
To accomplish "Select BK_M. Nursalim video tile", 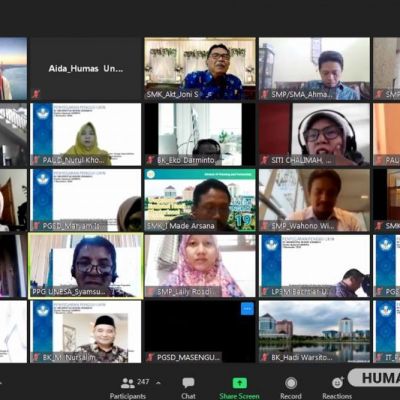I will click(x=86, y=332).
